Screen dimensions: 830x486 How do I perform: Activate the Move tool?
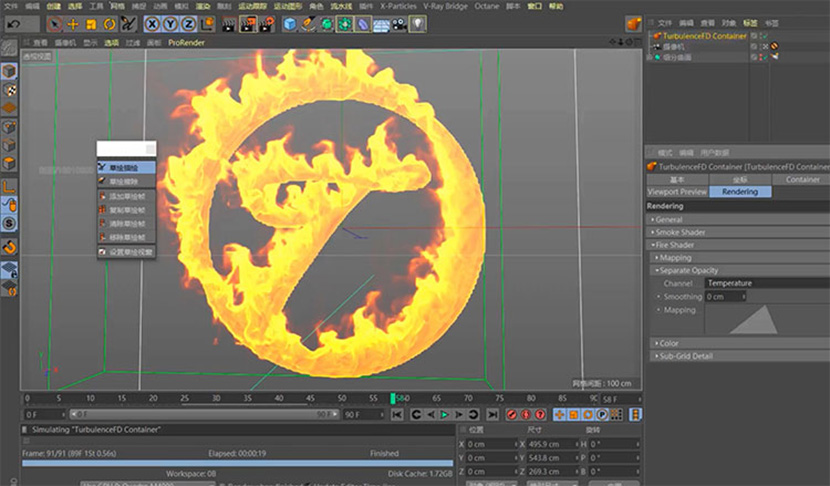click(73, 24)
